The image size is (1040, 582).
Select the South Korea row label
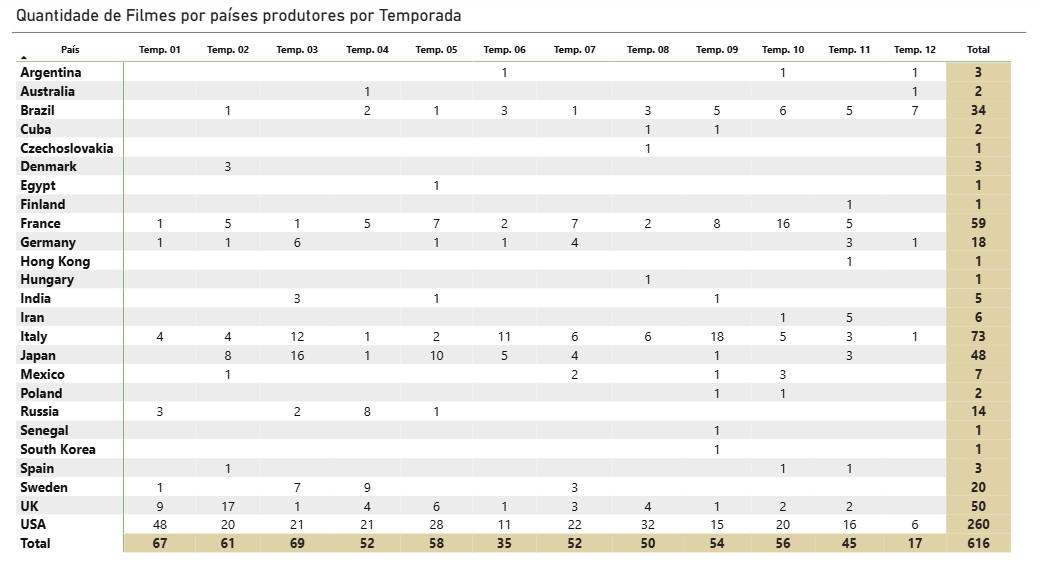58,449
